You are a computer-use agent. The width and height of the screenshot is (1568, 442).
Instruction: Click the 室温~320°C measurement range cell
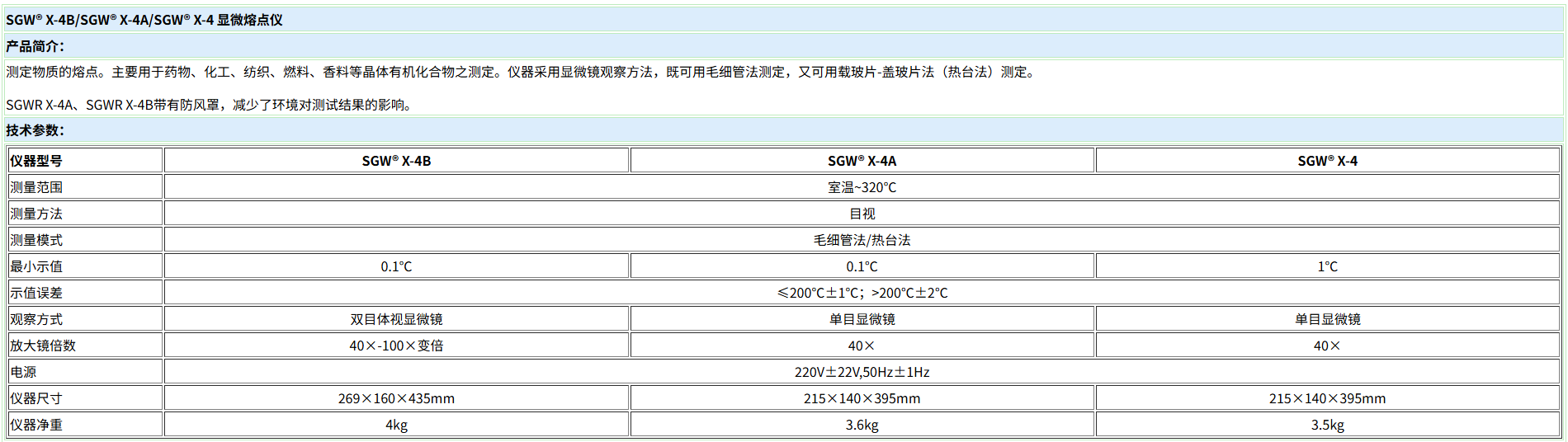[862, 187]
